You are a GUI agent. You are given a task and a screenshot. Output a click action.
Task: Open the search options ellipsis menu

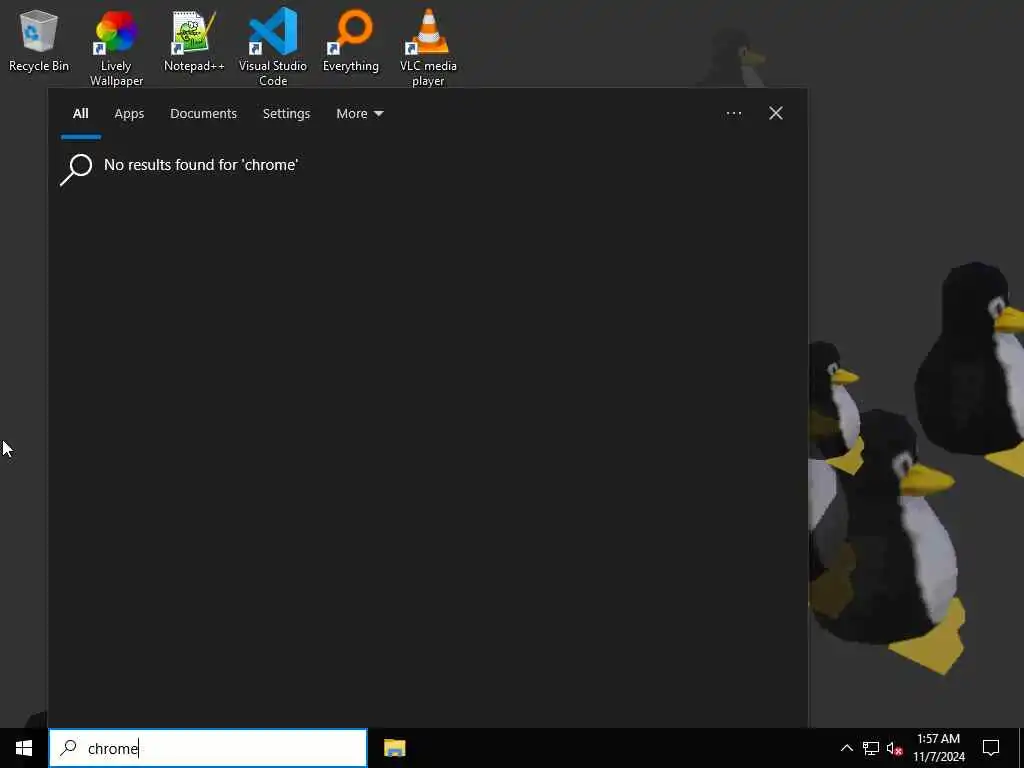(733, 114)
